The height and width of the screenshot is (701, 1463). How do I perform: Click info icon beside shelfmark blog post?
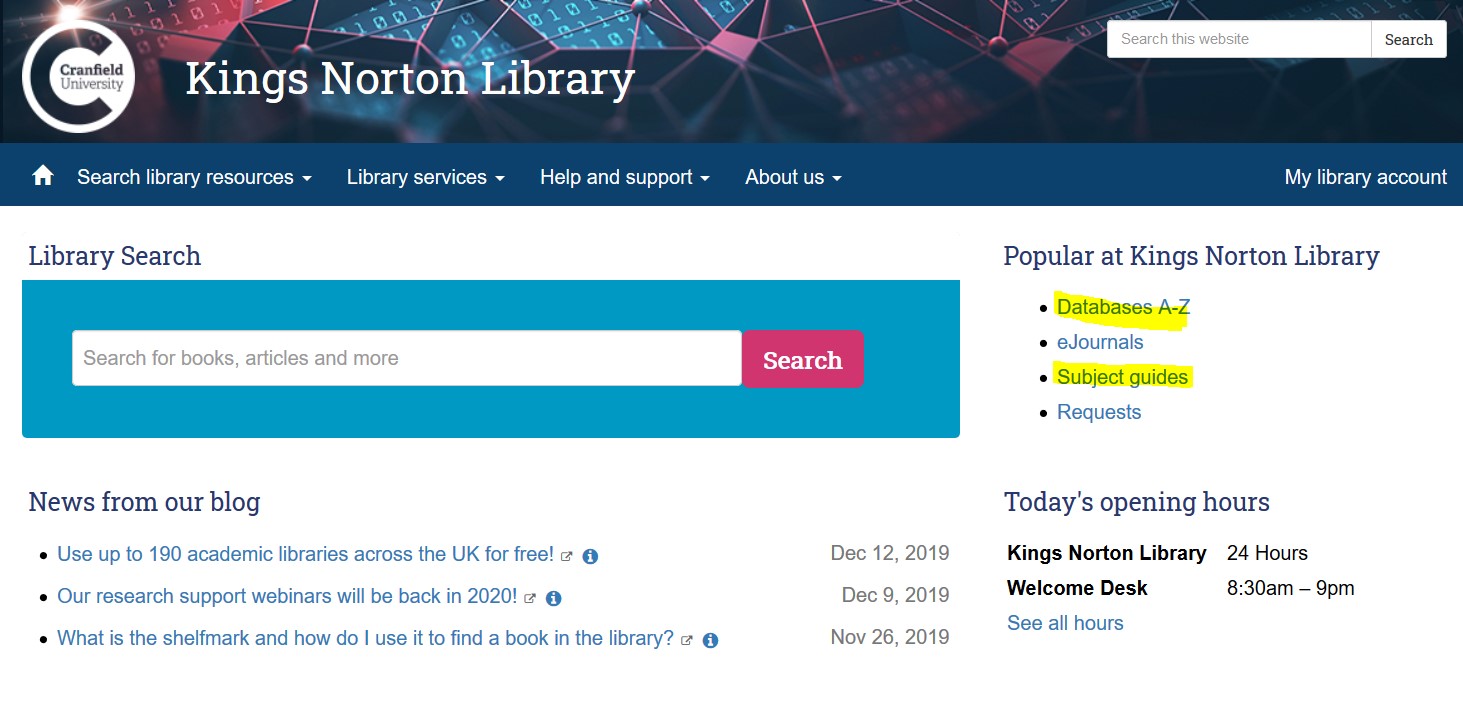710,640
